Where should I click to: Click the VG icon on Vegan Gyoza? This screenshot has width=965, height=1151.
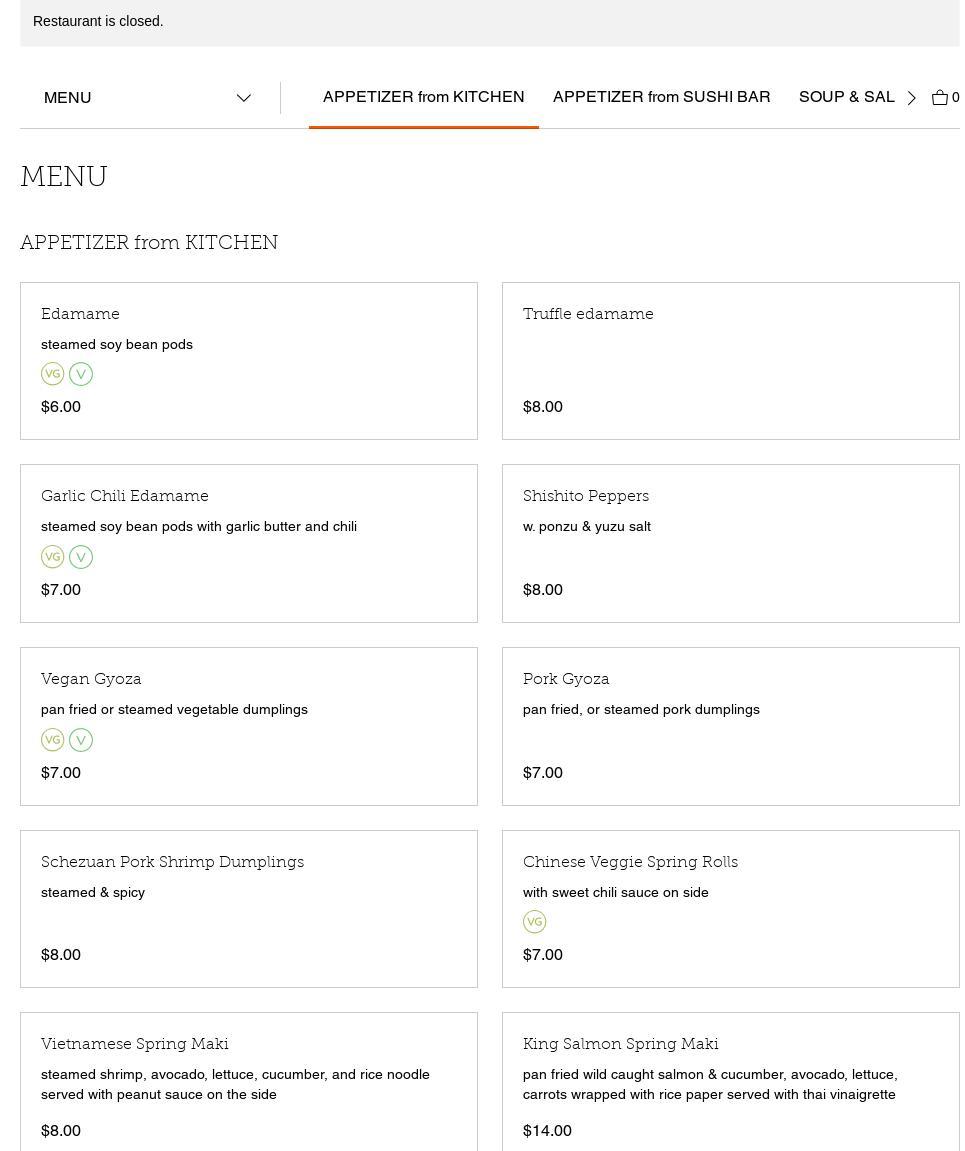point(53,740)
